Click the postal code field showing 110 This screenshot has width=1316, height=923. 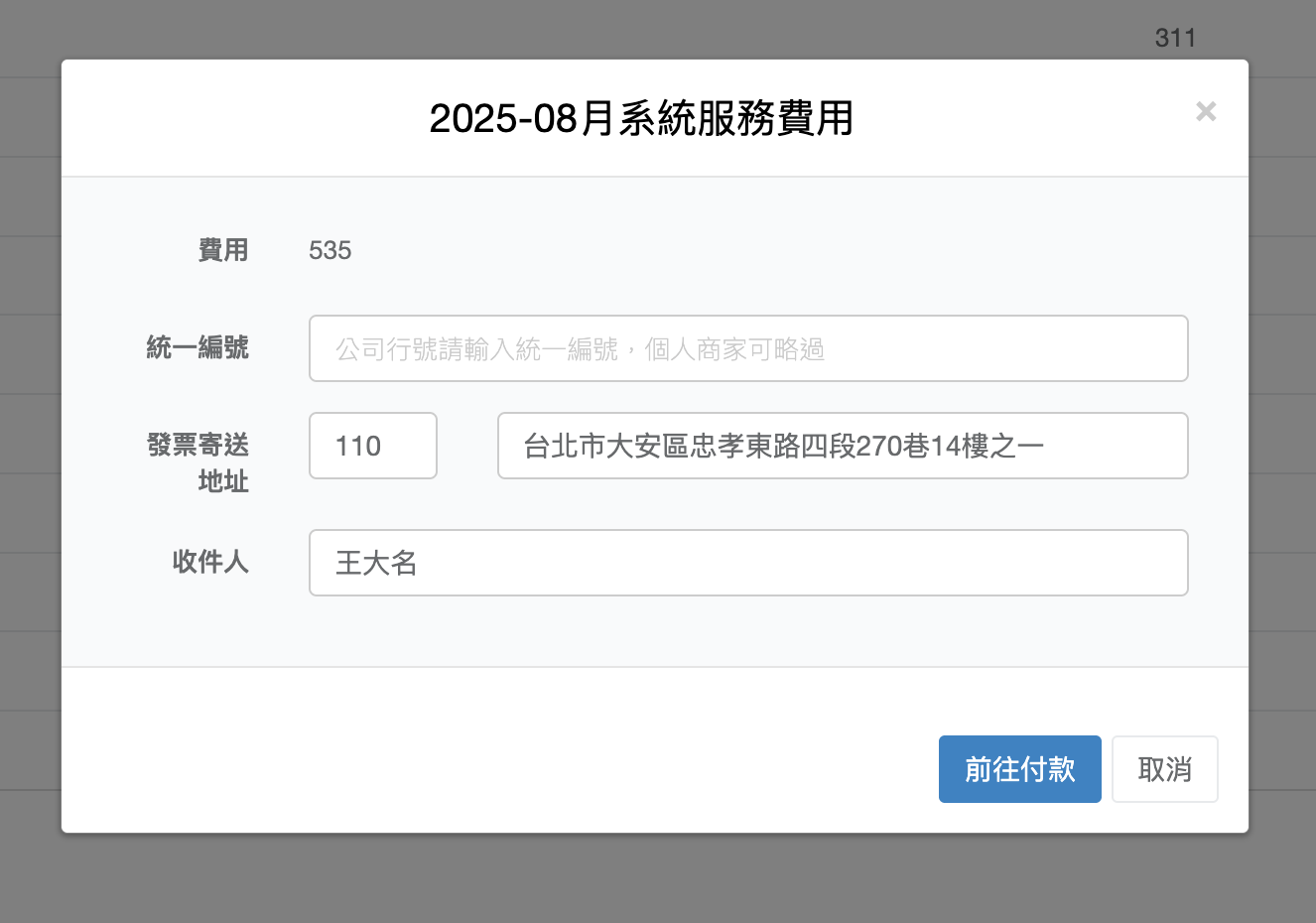pyautogui.click(x=373, y=446)
